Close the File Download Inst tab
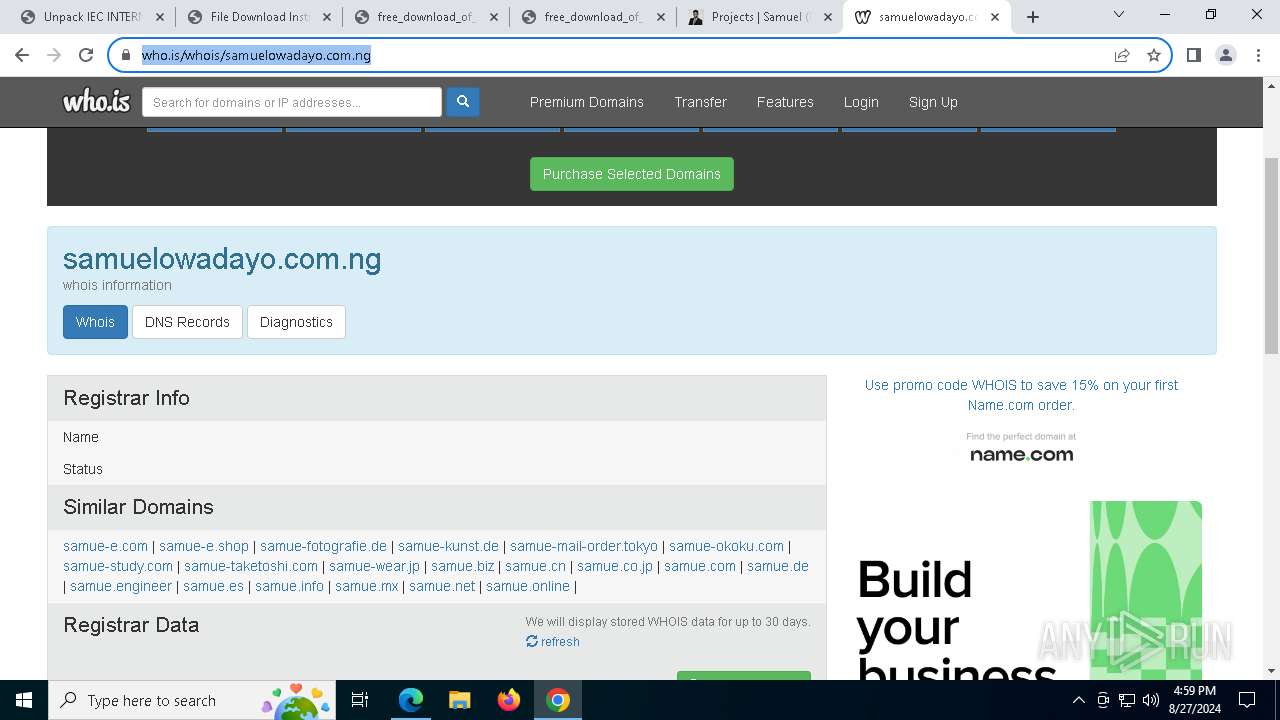This screenshot has width=1280, height=720. pos(327,17)
